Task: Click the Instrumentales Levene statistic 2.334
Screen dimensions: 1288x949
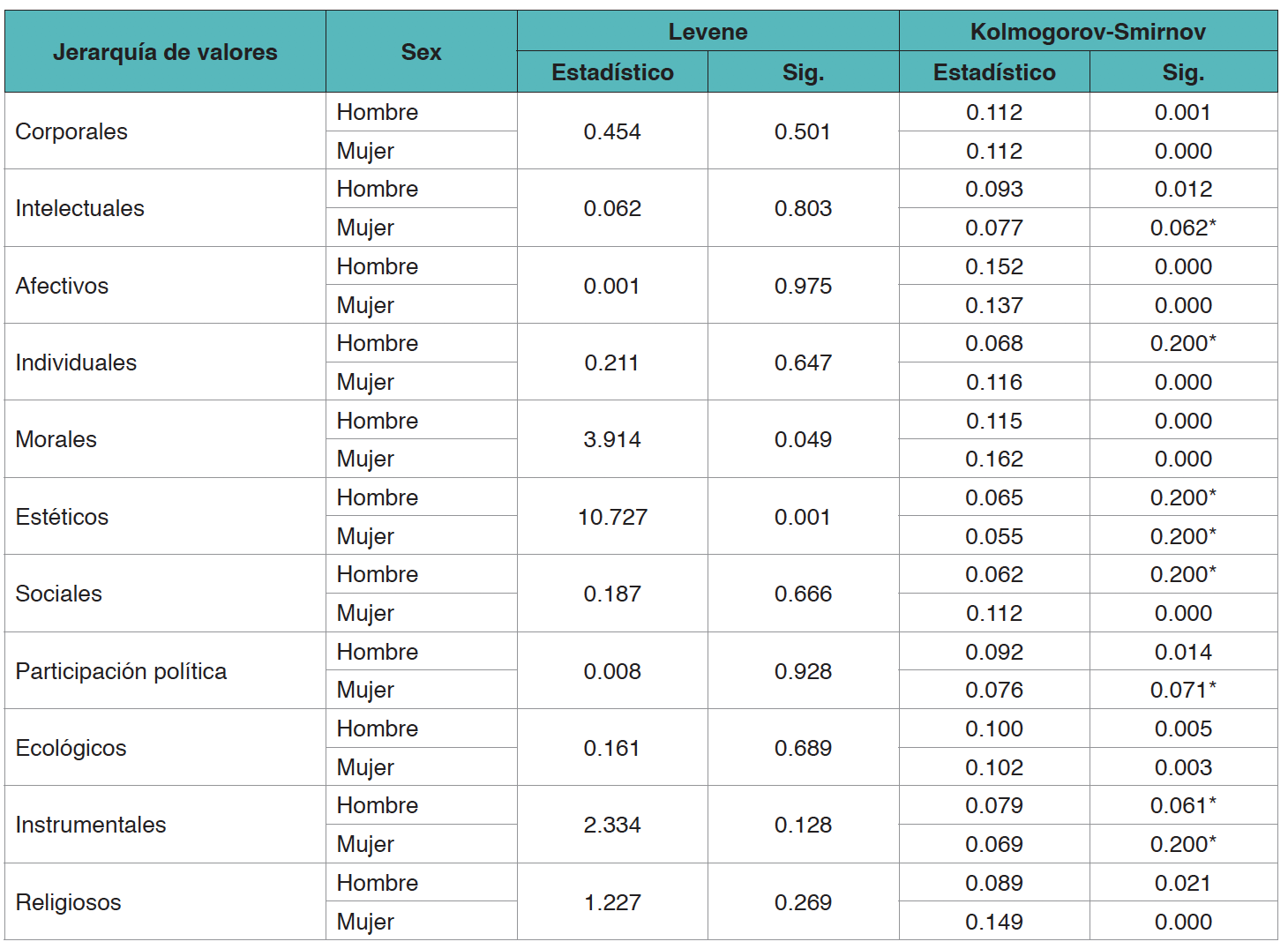Action: point(612,825)
